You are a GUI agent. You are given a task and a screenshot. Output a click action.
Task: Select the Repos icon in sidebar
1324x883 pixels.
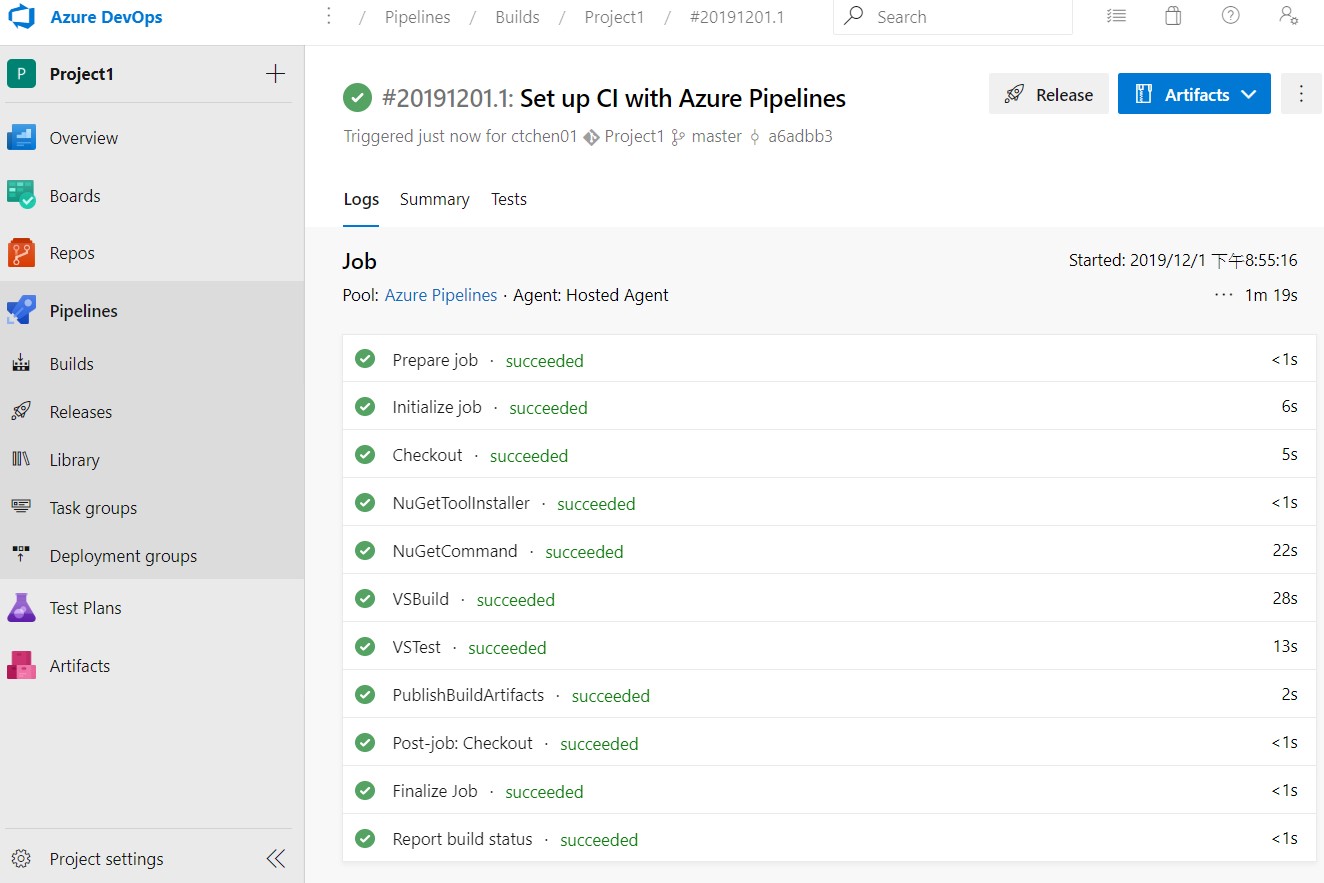pos(20,252)
